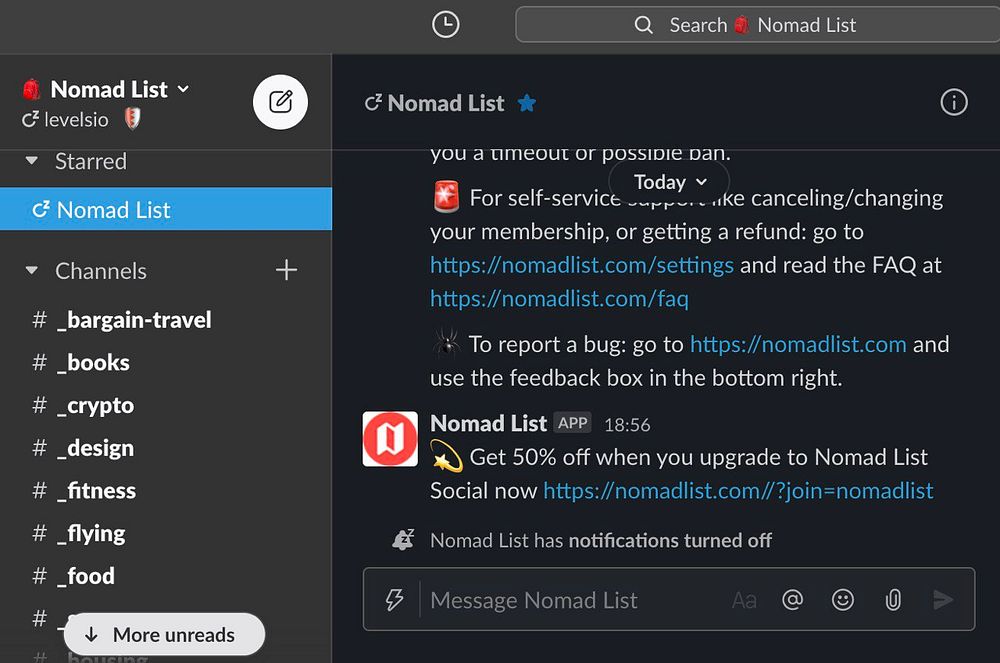
Task: Open the _books channel
Action: [166, 363]
